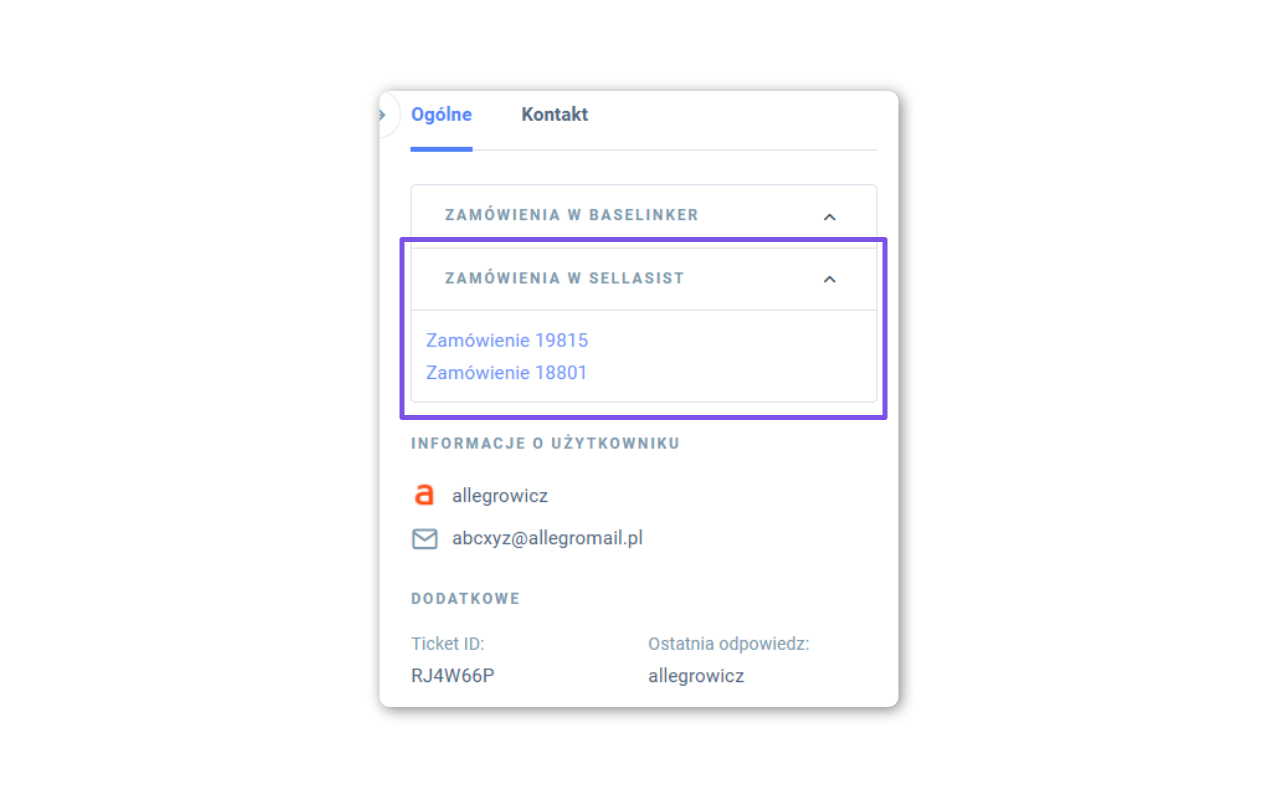Open the Zamówienie 19815 link
Viewport: 1280px width, 800px height.
pyautogui.click(x=507, y=341)
